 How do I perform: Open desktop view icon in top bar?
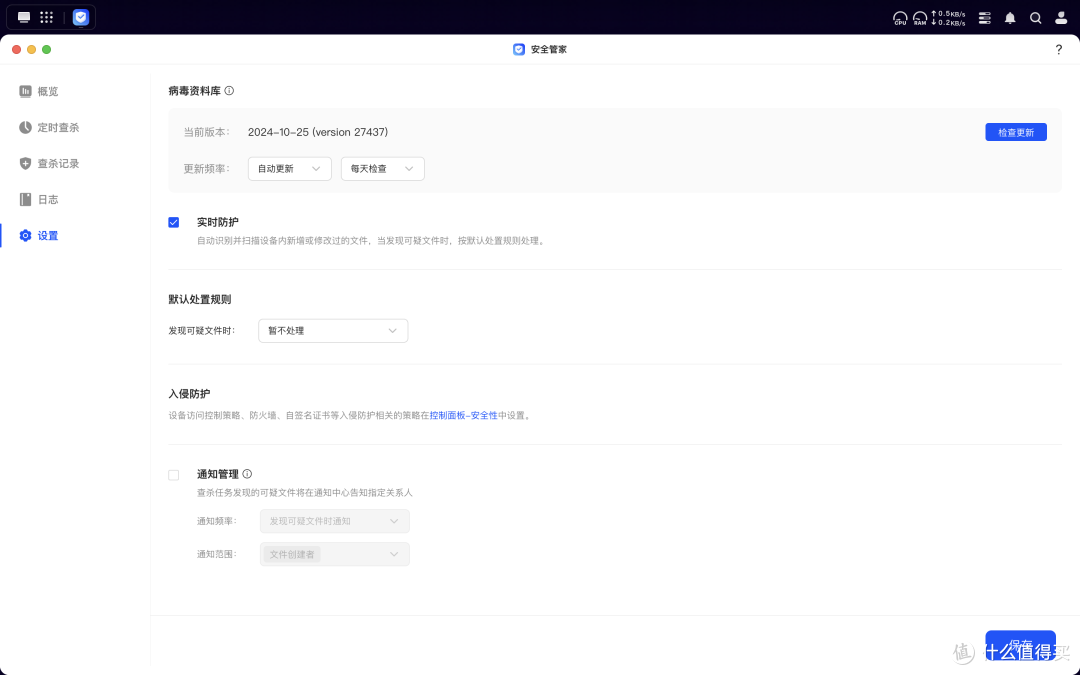(x=24, y=17)
